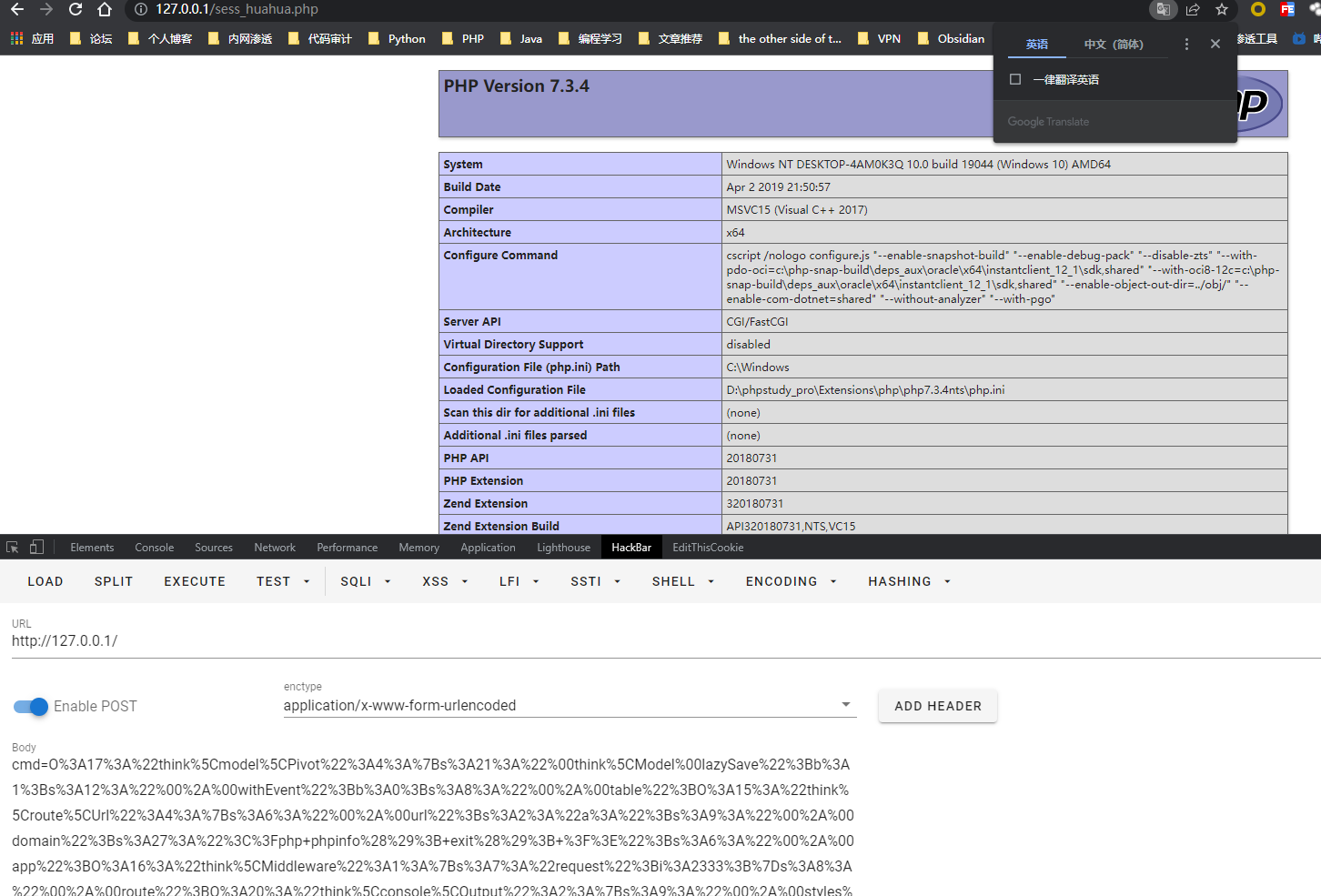The height and width of the screenshot is (896, 1321).
Task: Go back with the browser back arrow
Action: point(17,9)
